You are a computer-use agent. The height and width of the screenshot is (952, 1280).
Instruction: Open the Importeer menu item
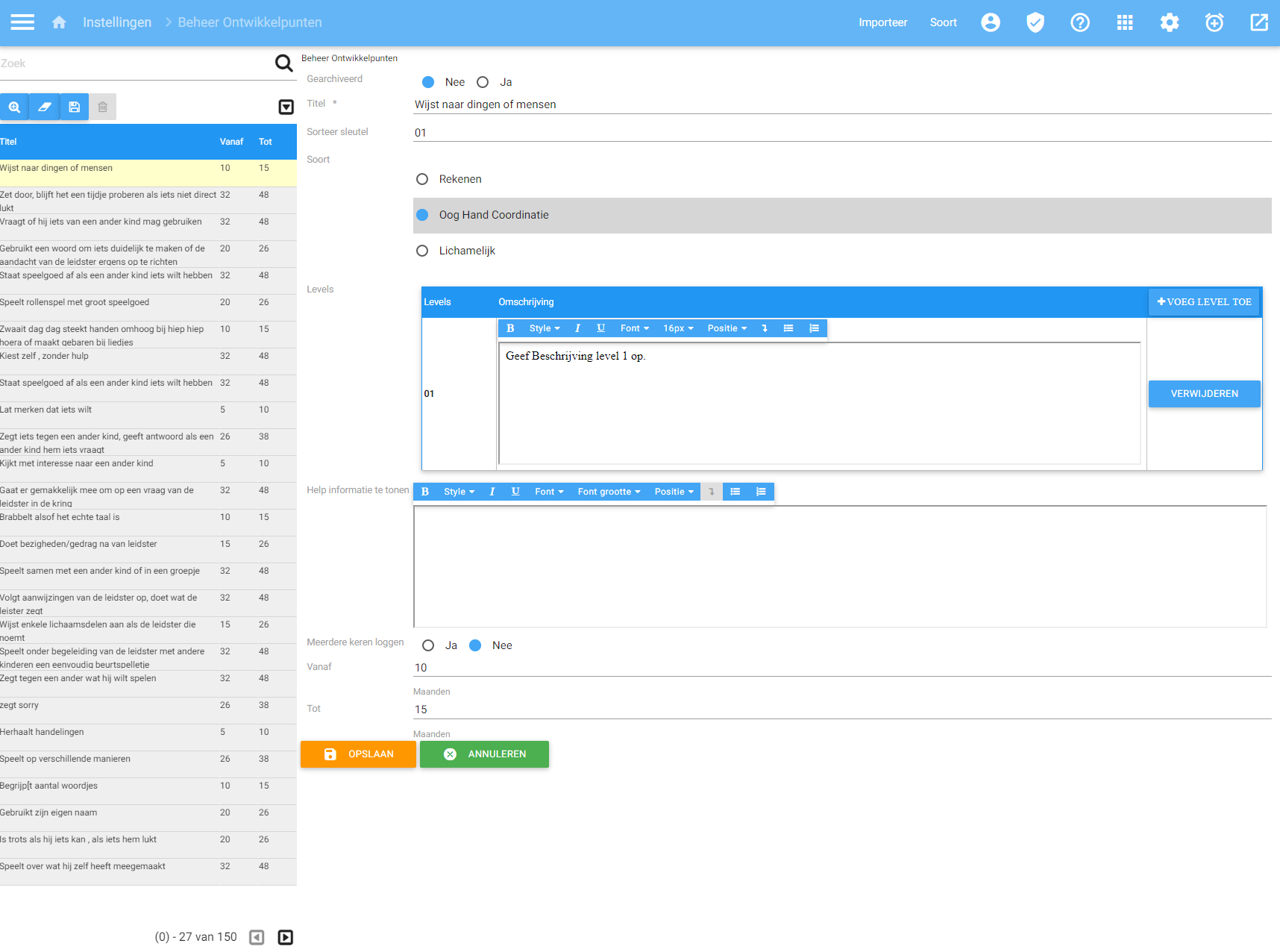tap(882, 22)
